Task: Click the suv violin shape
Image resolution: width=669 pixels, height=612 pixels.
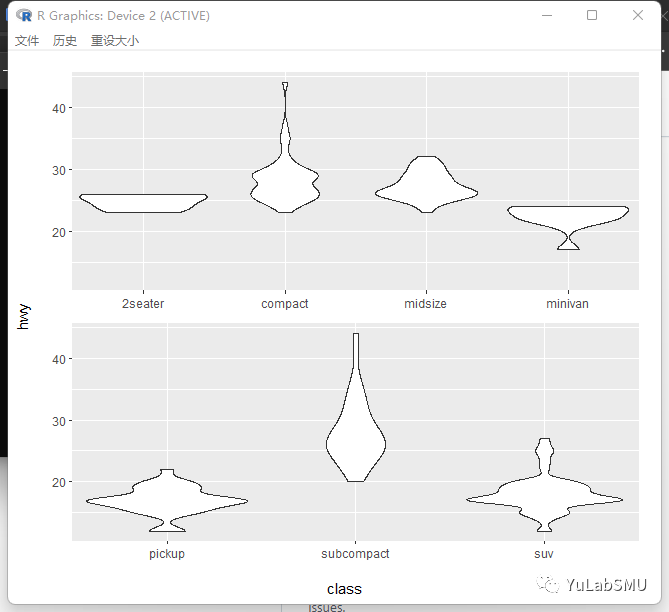Action: pyautogui.click(x=544, y=498)
